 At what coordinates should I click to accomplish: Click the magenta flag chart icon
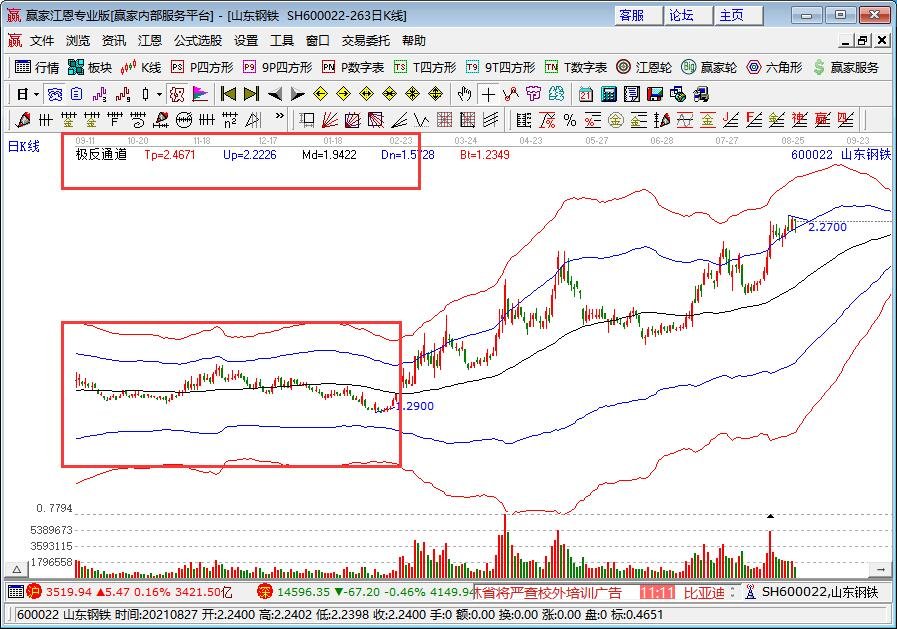pos(200,94)
